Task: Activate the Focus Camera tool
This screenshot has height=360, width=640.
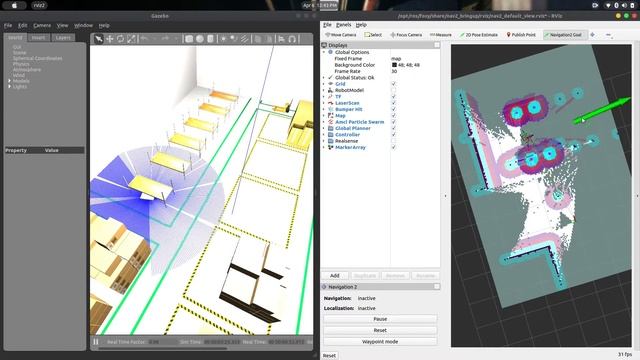Action: (x=406, y=35)
